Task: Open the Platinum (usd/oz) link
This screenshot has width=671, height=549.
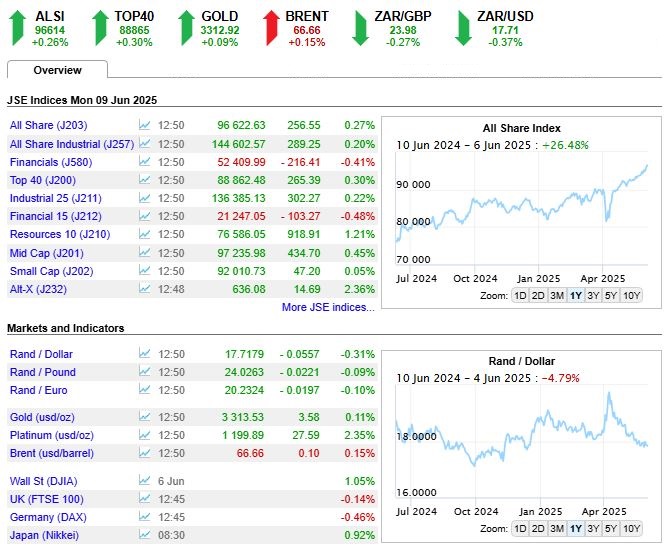Action: pyautogui.click(x=52, y=435)
